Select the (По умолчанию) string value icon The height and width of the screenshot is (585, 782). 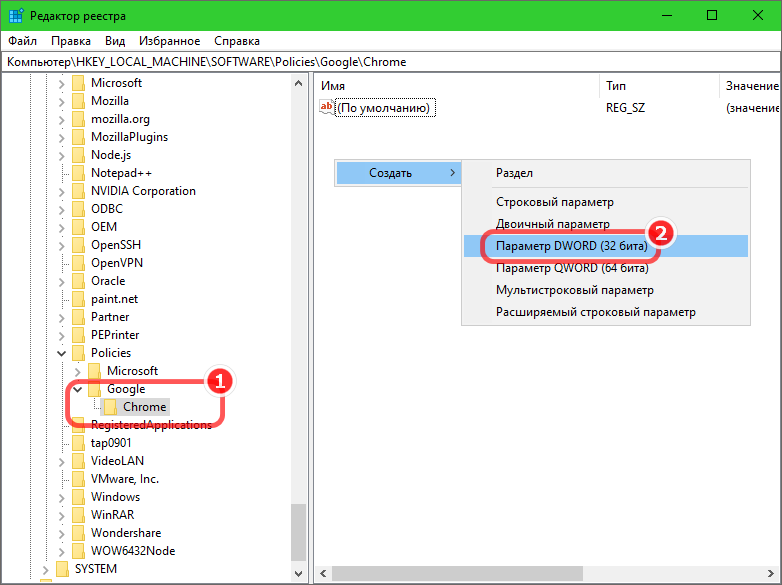point(326,107)
